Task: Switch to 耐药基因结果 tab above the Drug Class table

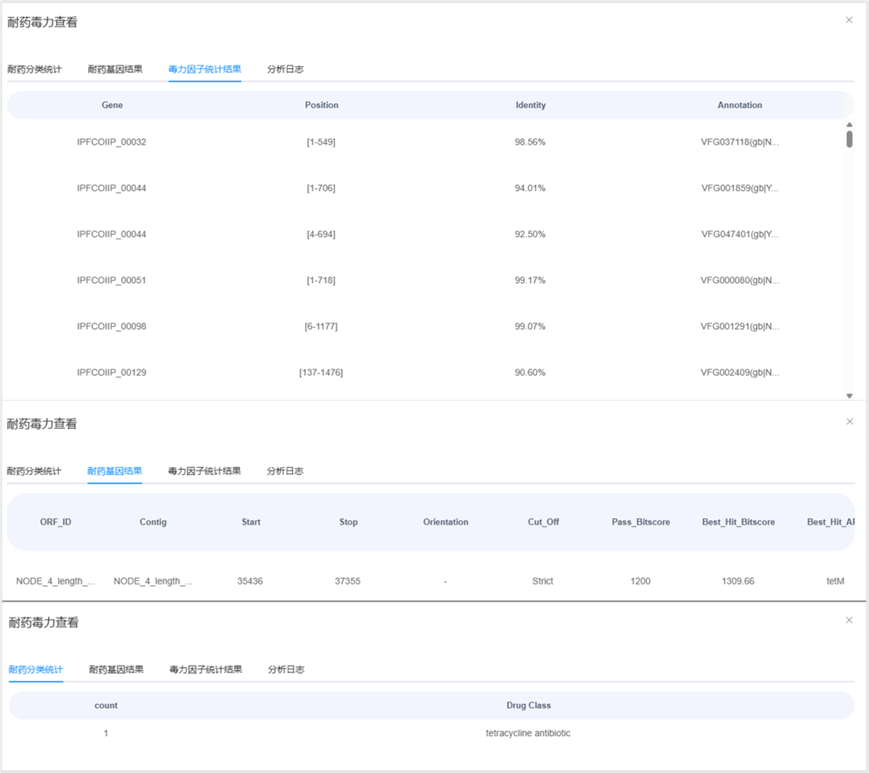Action: coord(116,669)
